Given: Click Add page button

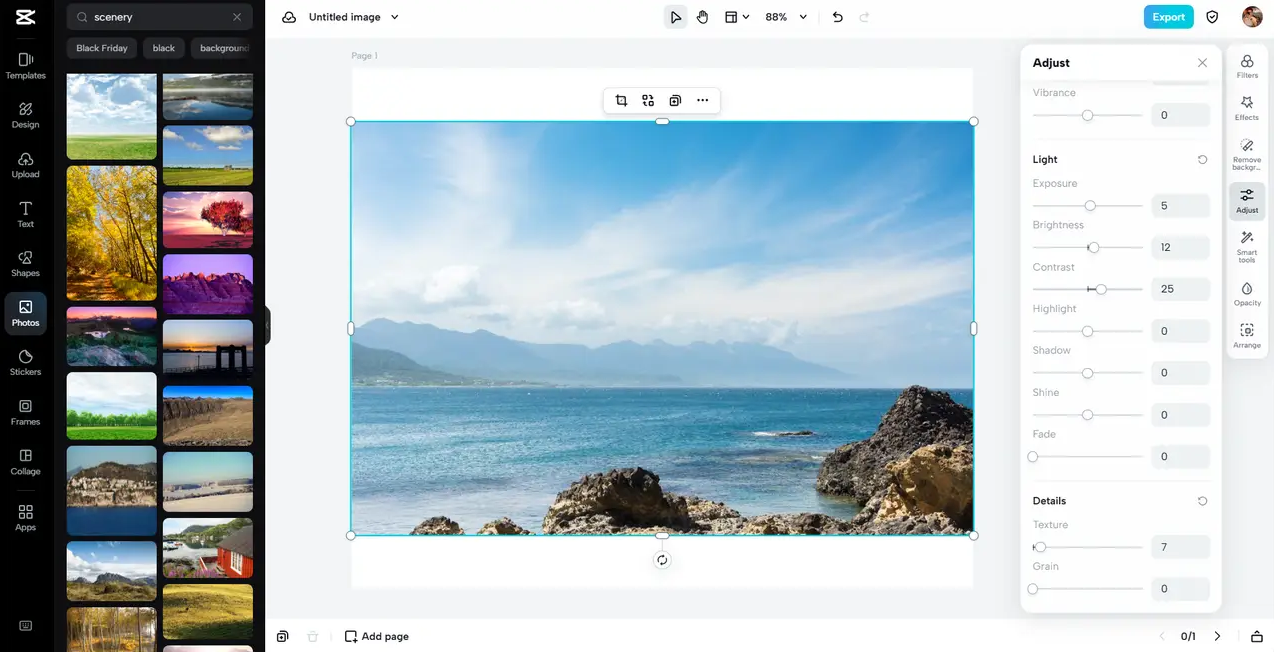Looking at the screenshot, I should 376,636.
